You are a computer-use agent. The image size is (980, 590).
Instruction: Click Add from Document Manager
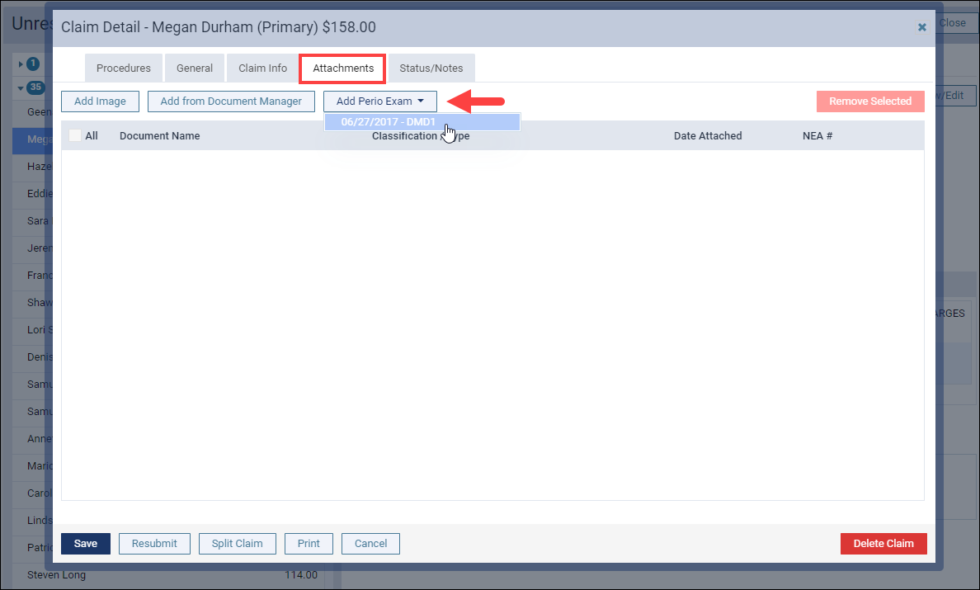click(231, 101)
